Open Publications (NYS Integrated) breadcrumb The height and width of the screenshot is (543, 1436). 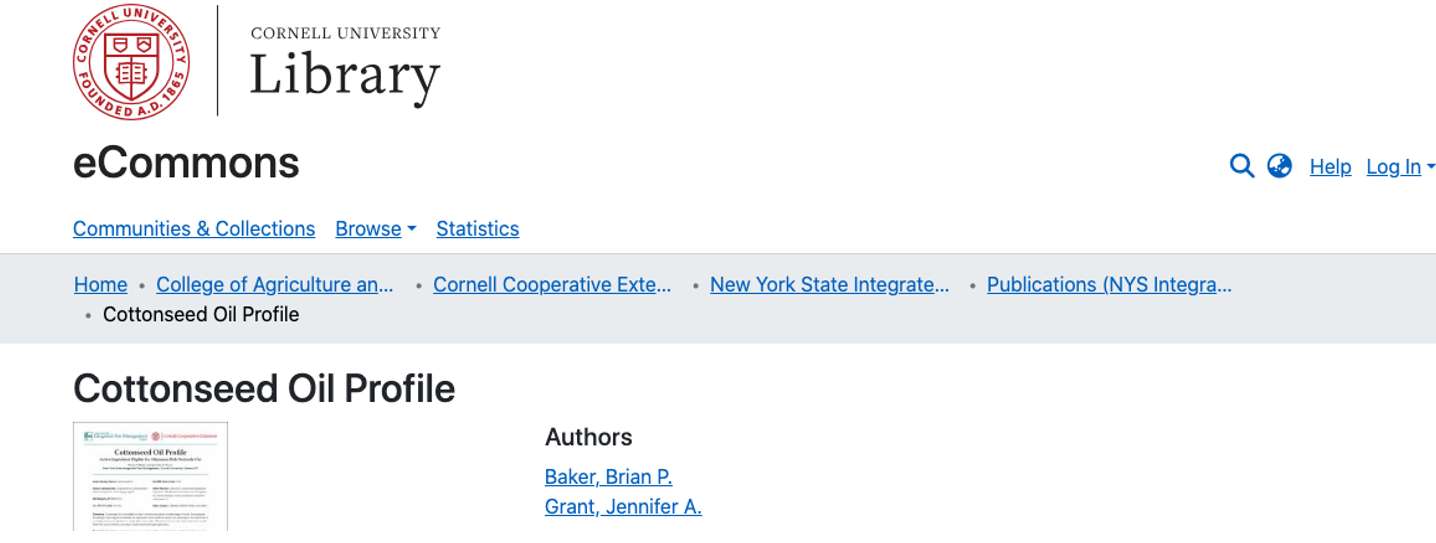pos(1109,285)
